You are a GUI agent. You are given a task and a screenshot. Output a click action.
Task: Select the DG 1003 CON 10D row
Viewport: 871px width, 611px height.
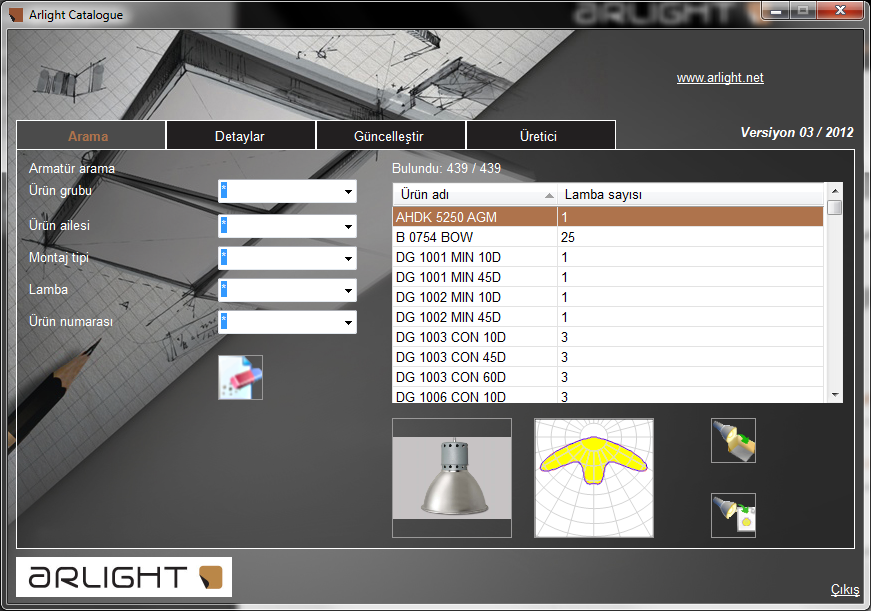608,337
